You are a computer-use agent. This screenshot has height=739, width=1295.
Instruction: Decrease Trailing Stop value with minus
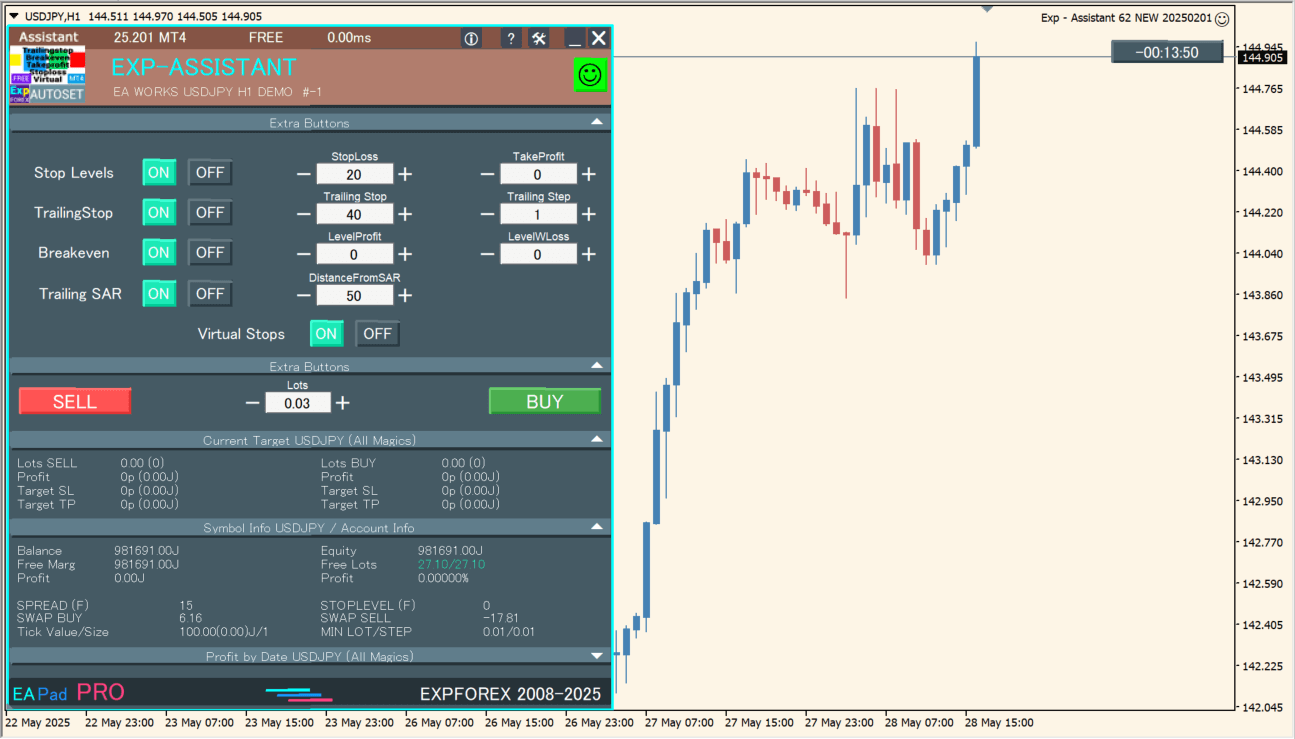(x=304, y=214)
